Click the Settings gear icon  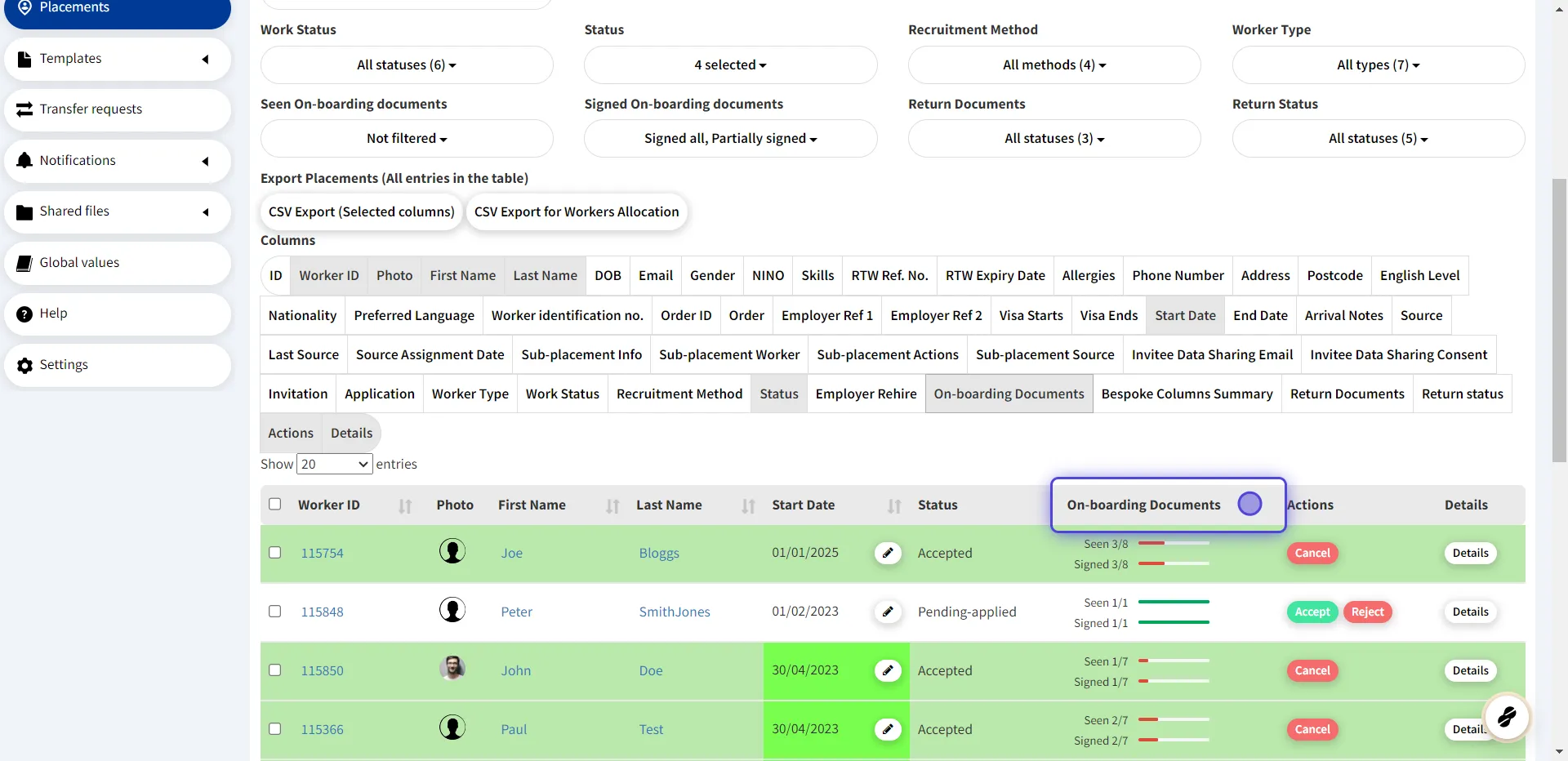pyautogui.click(x=24, y=365)
